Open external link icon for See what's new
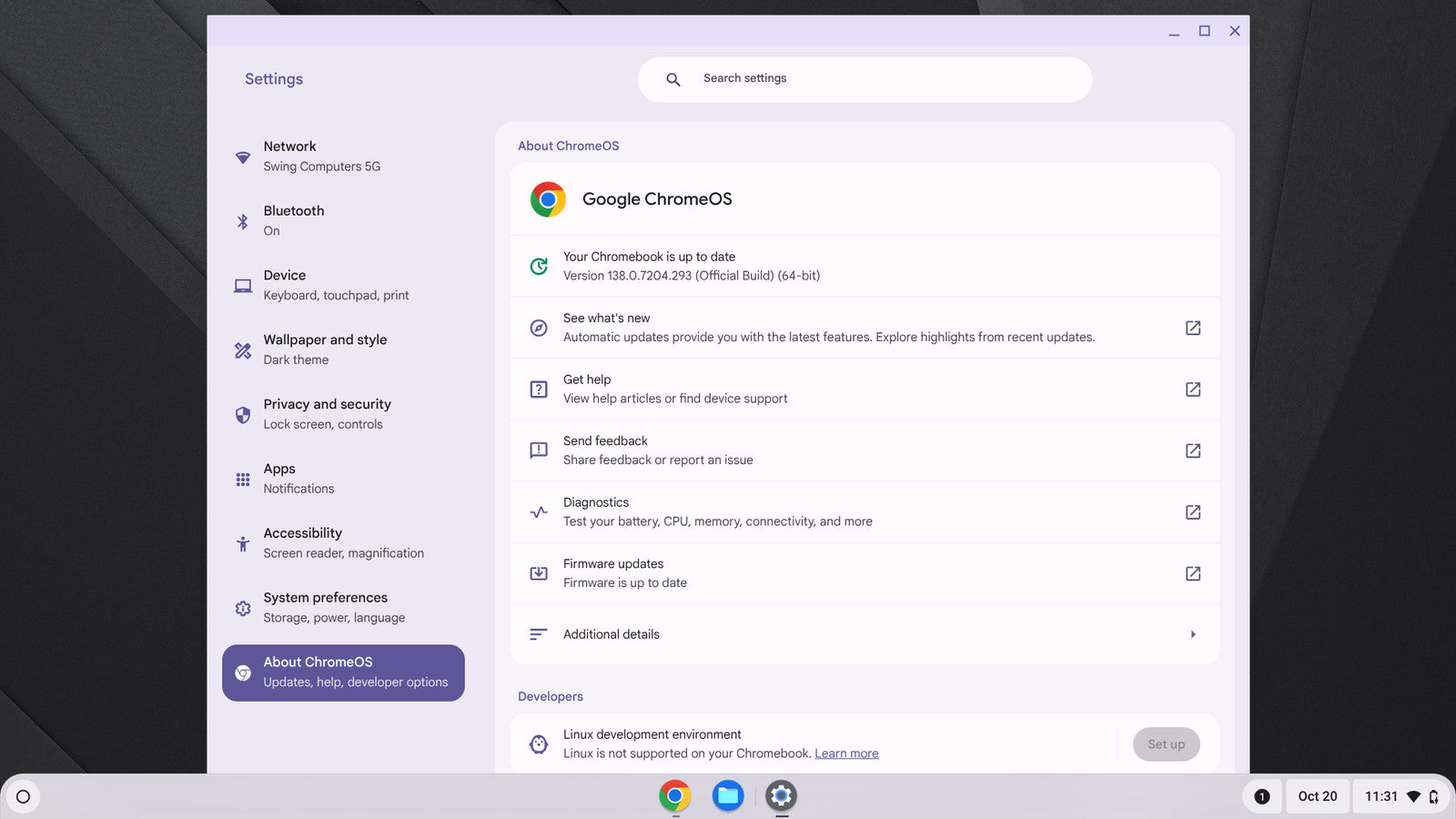The height and width of the screenshot is (819, 1456). click(1192, 328)
